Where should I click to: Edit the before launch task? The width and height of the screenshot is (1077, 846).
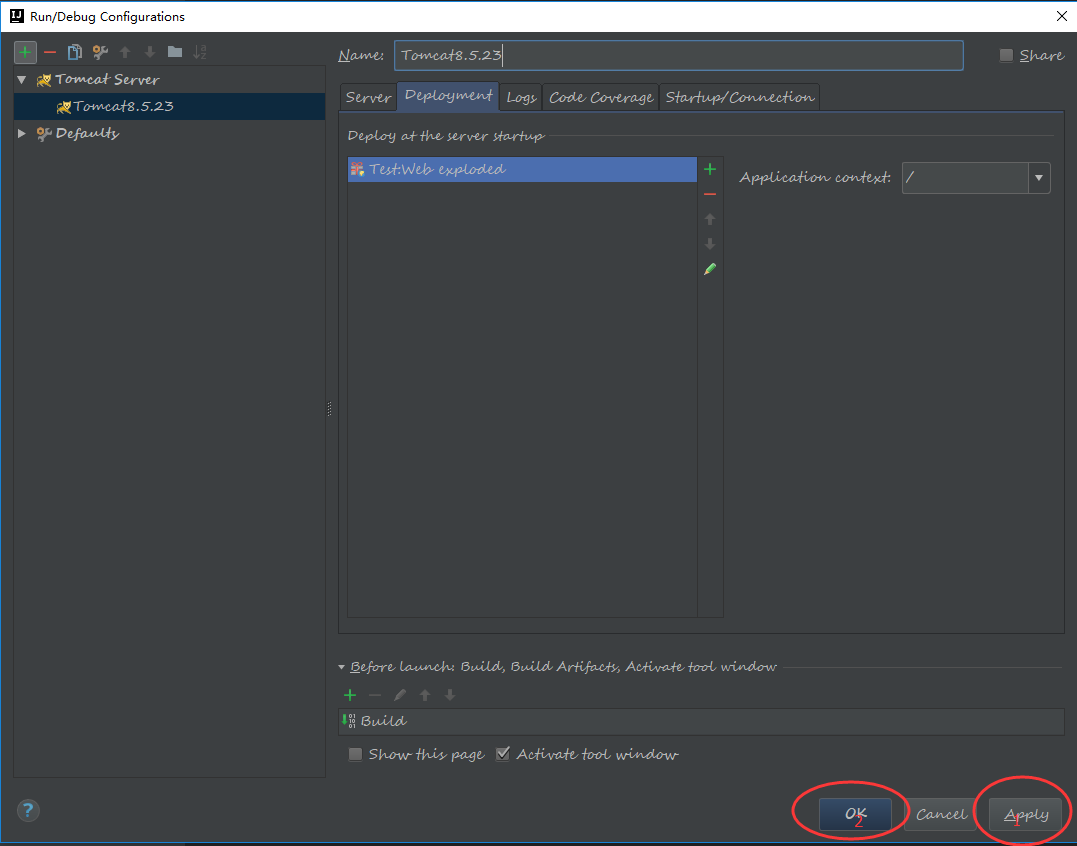tap(400, 695)
